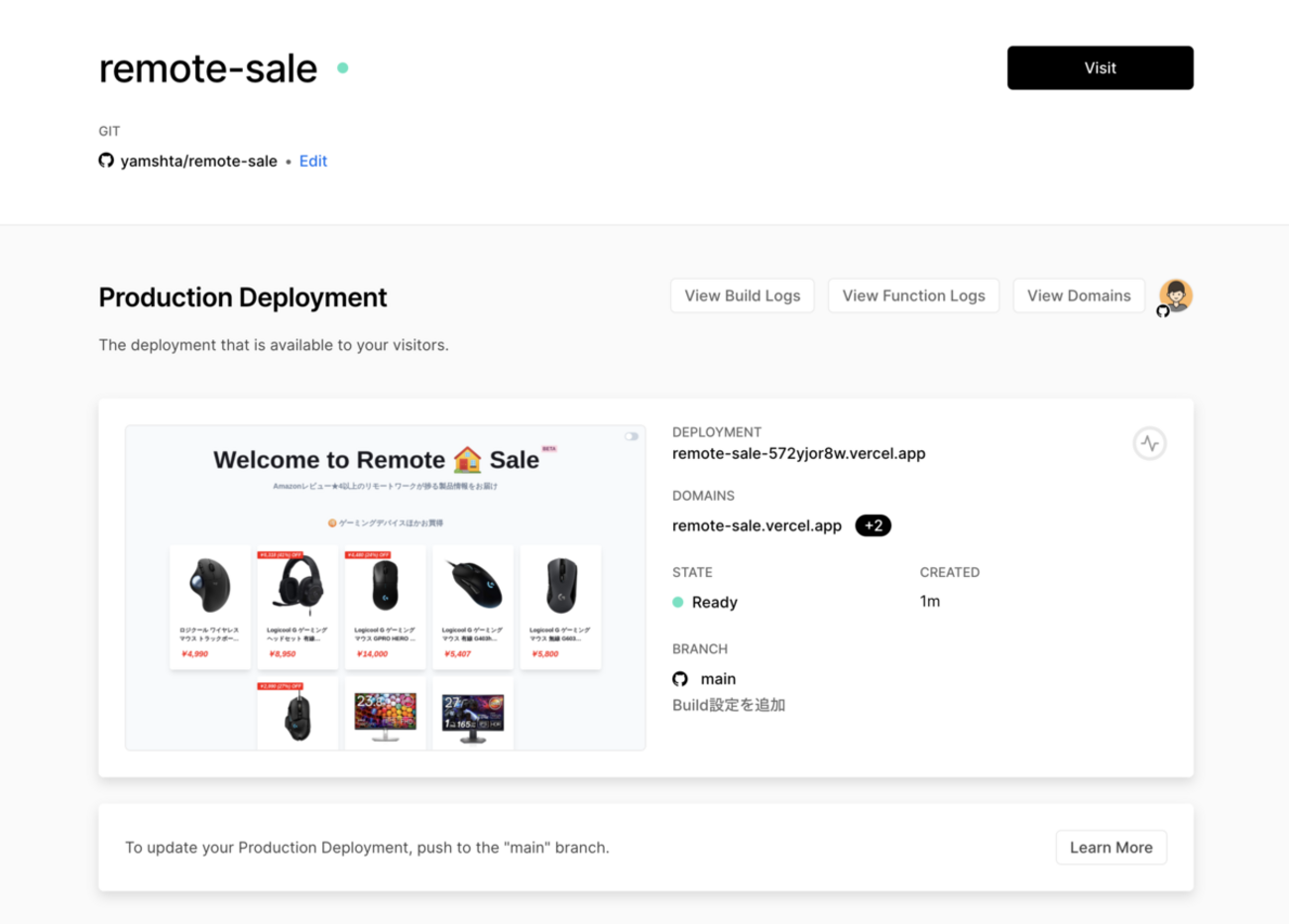
Task: Toggle the switch in preview's top-right corner
Action: [631, 436]
